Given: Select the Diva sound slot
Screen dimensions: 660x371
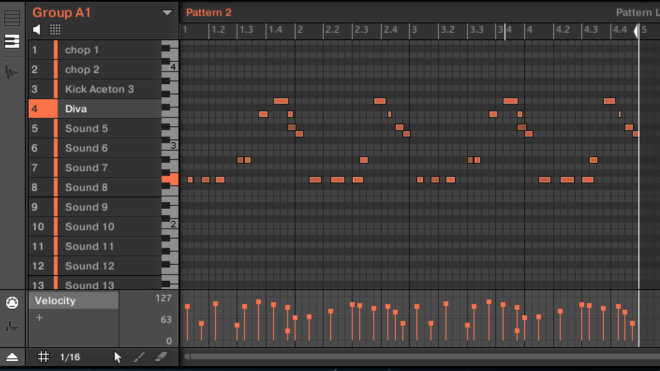Looking at the screenshot, I should click(95, 109).
